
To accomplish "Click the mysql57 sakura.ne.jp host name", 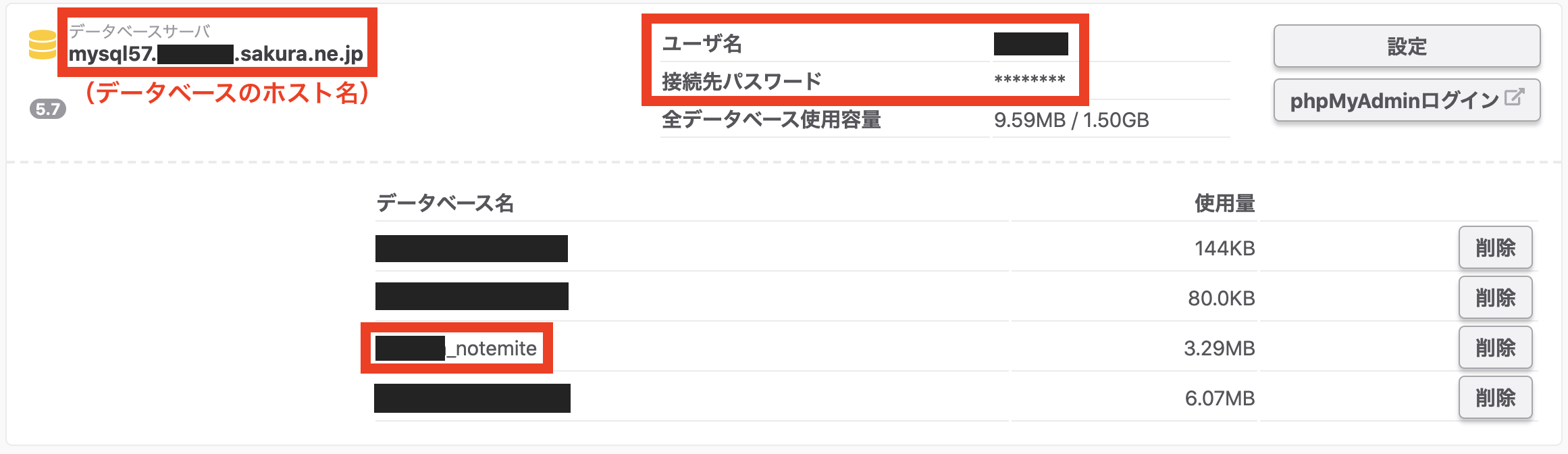I will point(216,53).
